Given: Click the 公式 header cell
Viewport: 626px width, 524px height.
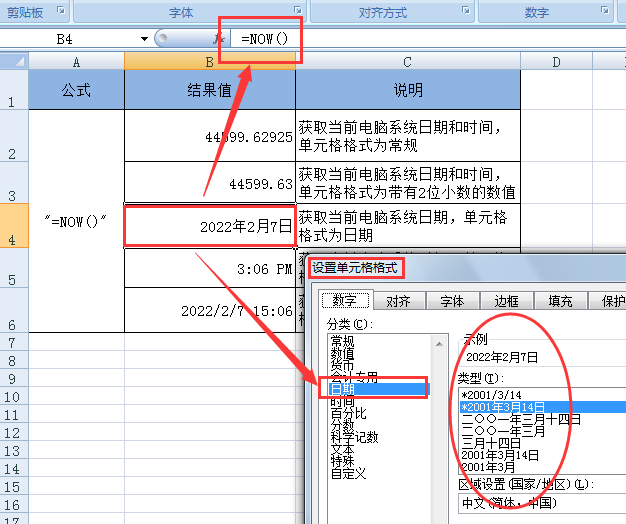Looking at the screenshot, I should pos(76,90).
